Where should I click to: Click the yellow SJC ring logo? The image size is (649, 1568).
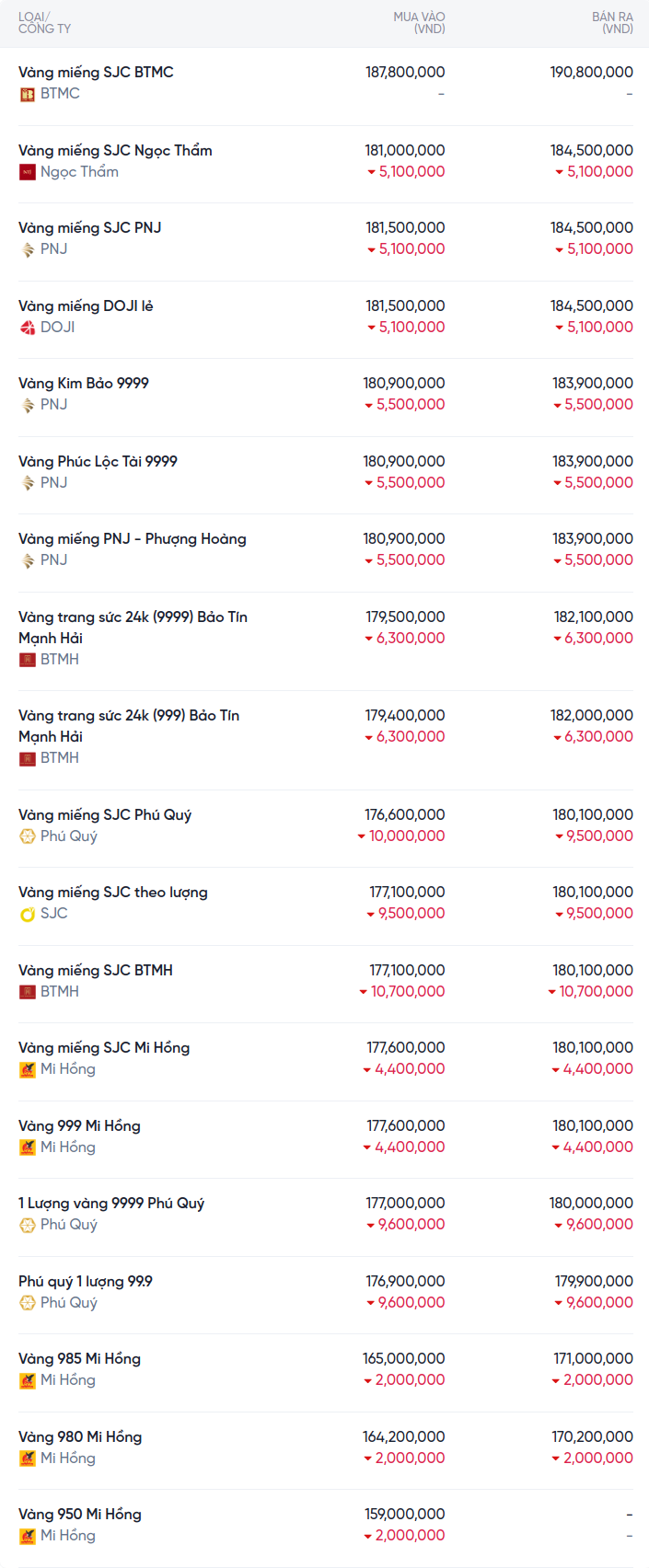(x=28, y=914)
